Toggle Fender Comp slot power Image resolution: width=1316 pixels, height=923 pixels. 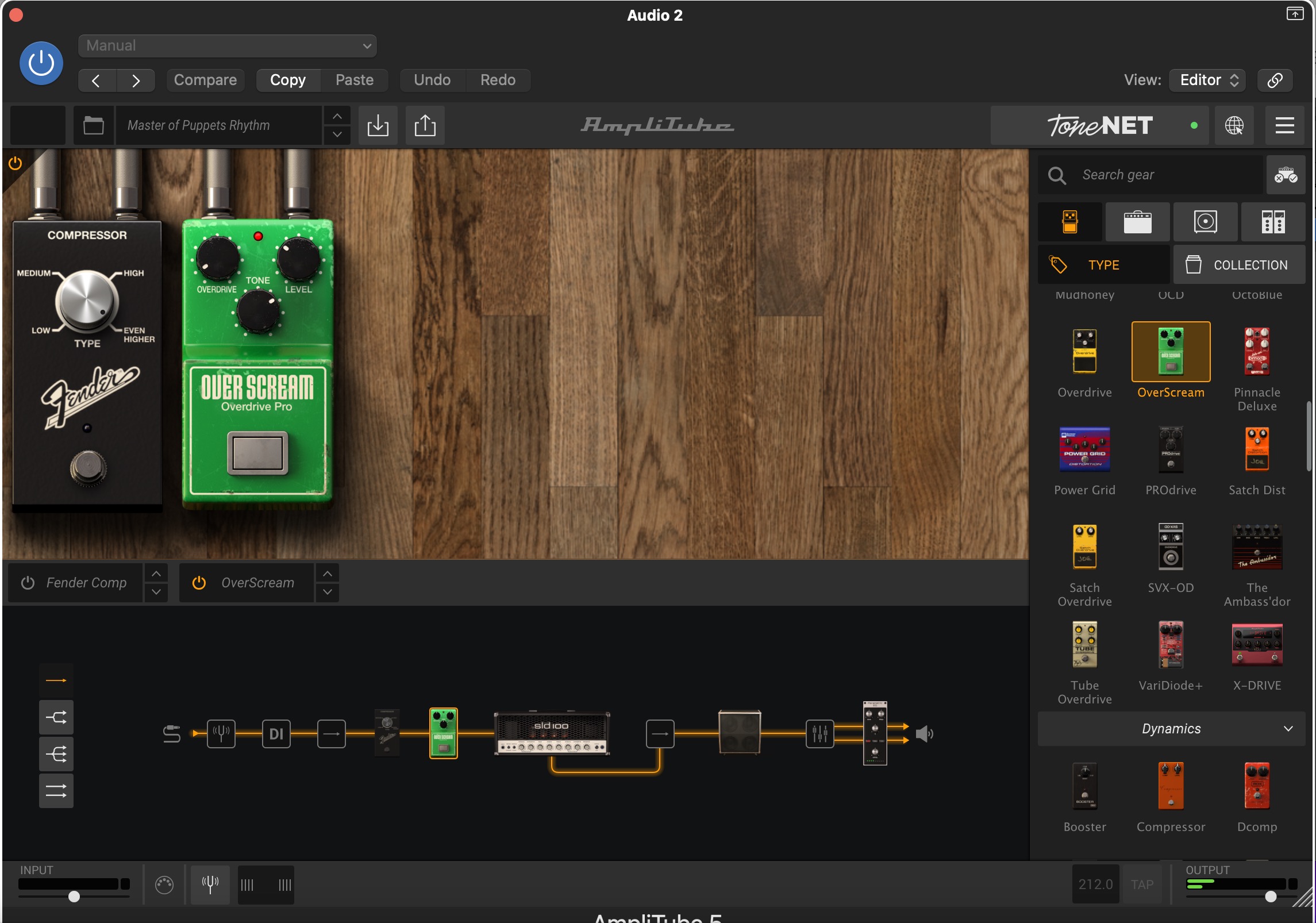click(x=28, y=583)
